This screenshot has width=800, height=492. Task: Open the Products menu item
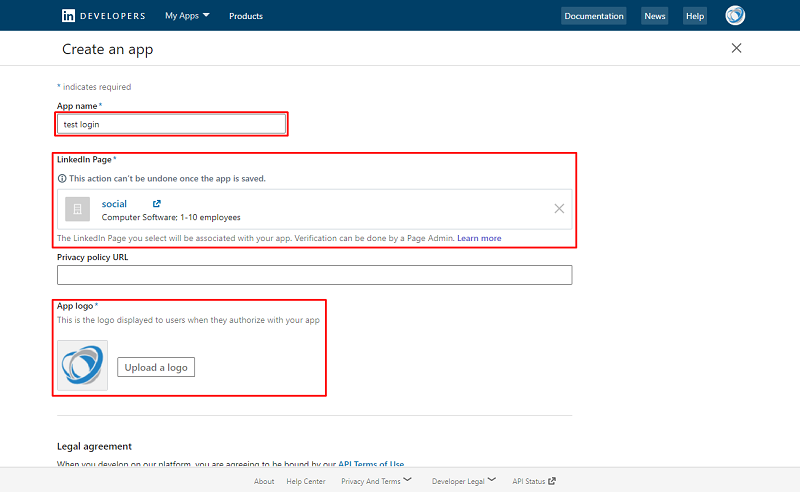[x=246, y=16]
